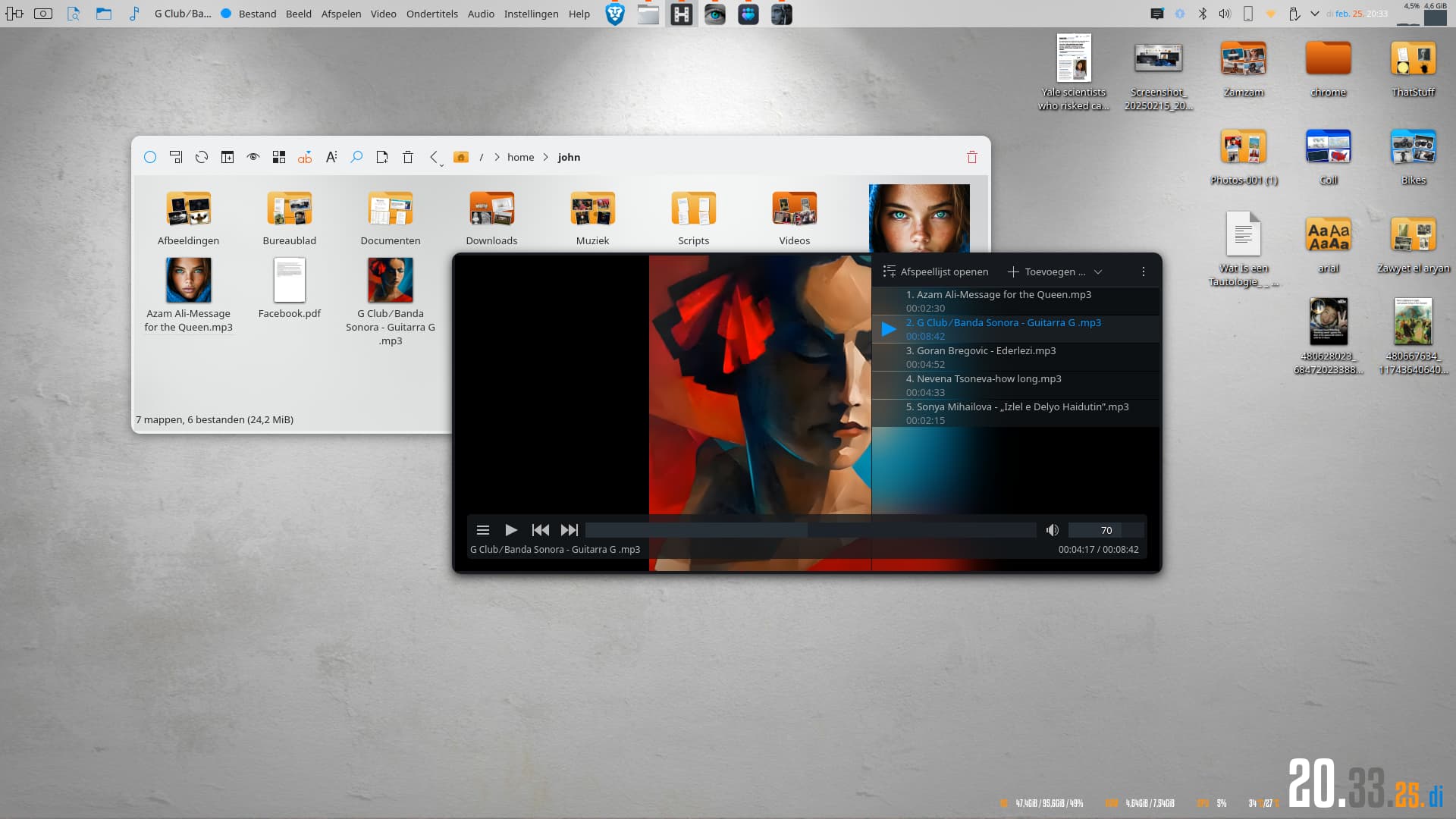Open the Muziek folder
Viewport: 1456px width, 819px height.
tap(592, 218)
